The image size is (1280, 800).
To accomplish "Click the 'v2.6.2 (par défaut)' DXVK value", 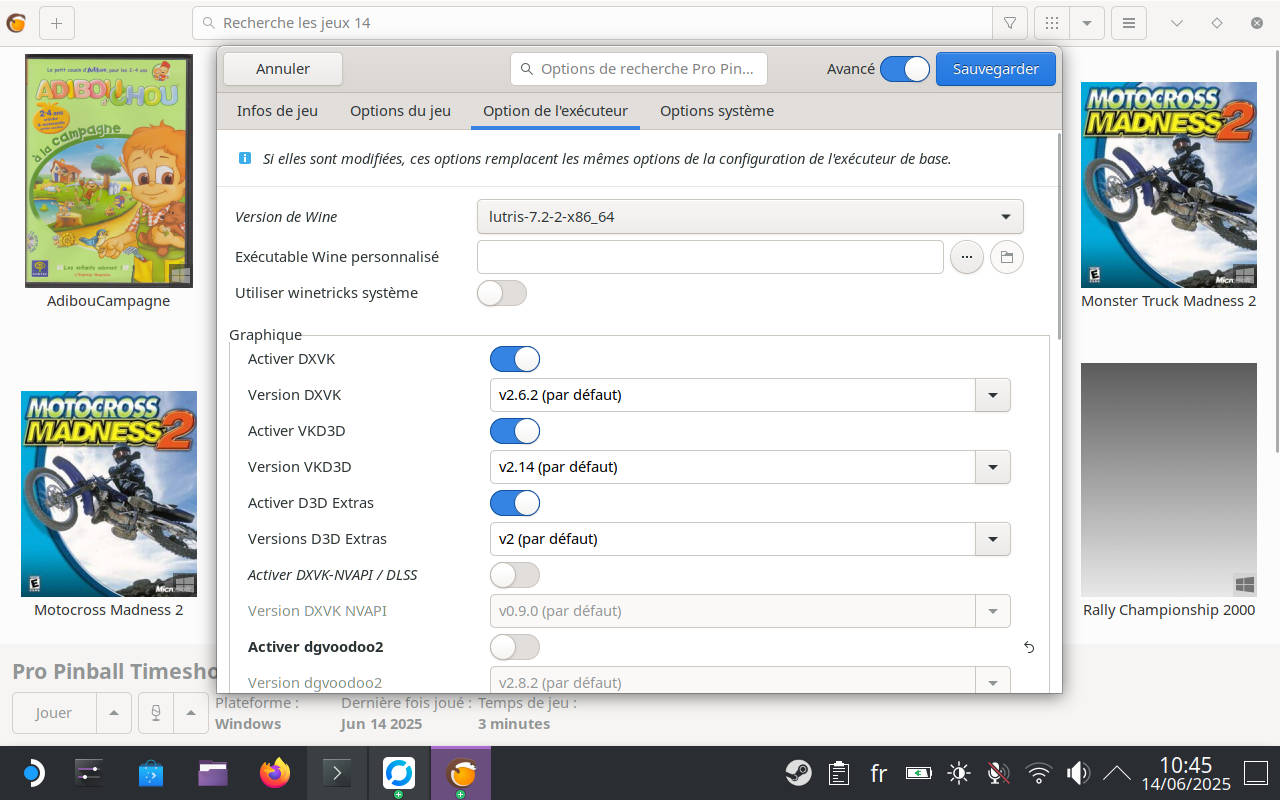I will tap(560, 395).
